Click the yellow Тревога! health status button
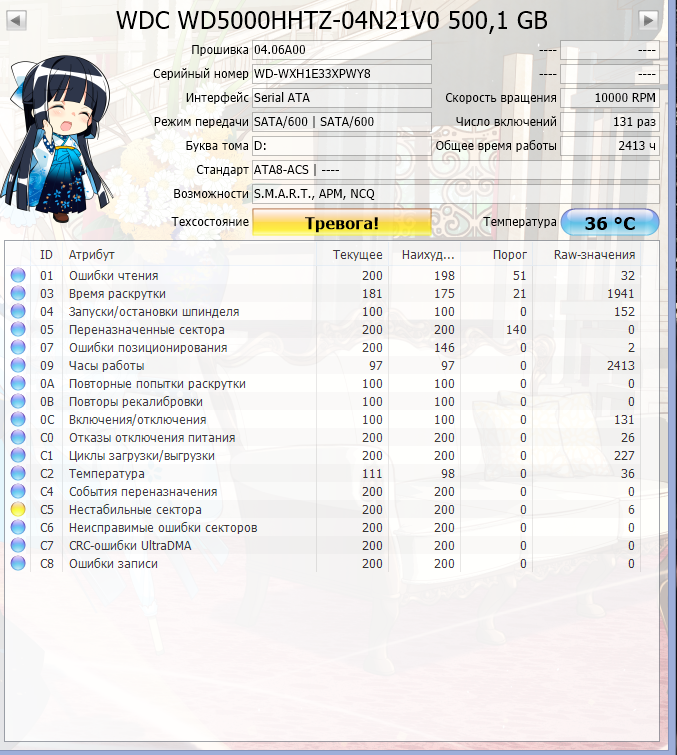677x755 pixels. [342, 222]
